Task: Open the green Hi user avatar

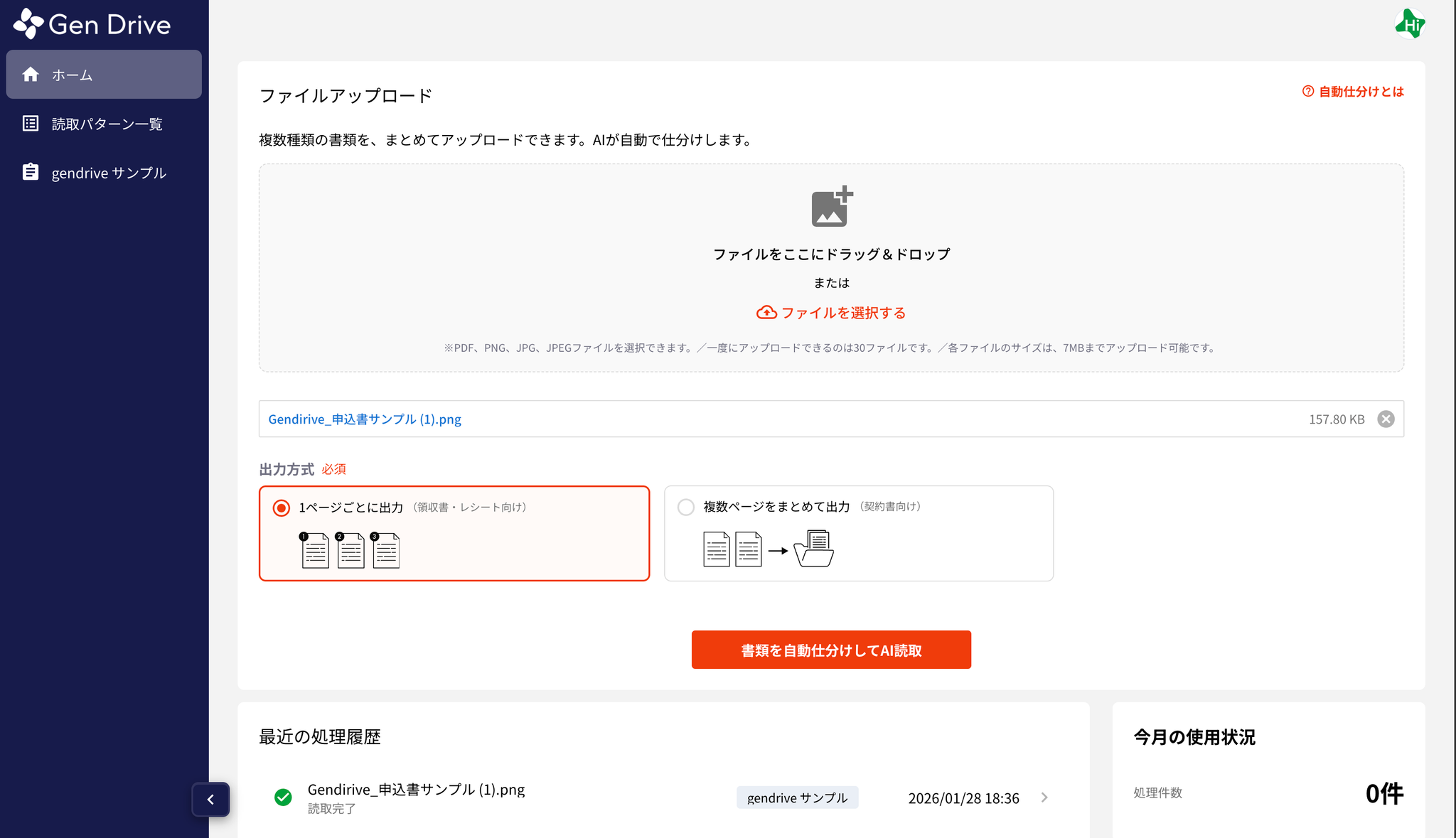Action: [1410, 24]
